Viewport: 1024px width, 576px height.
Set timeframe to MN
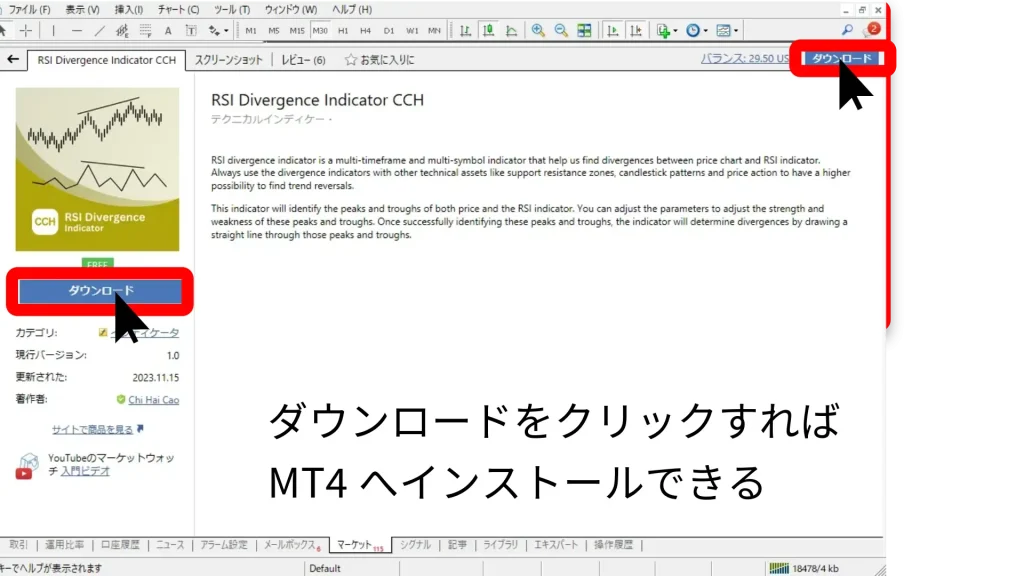pyautogui.click(x=434, y=31)
